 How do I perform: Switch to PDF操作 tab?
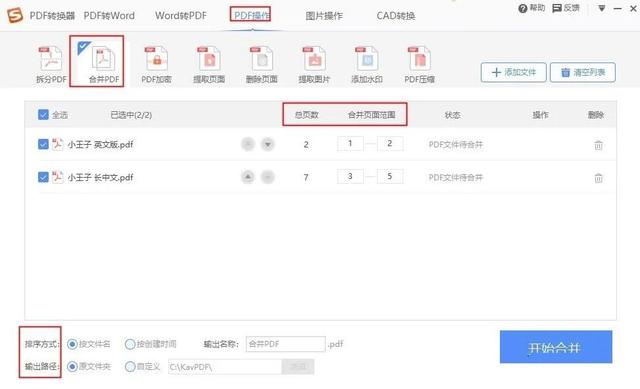[x=251, y=16]
